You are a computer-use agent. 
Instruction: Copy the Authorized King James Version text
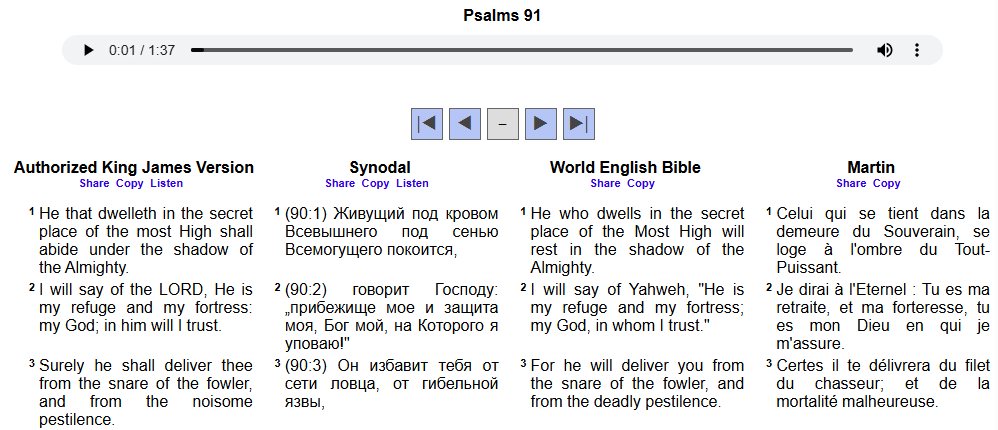pyautogui.click(x=129, y=184)
